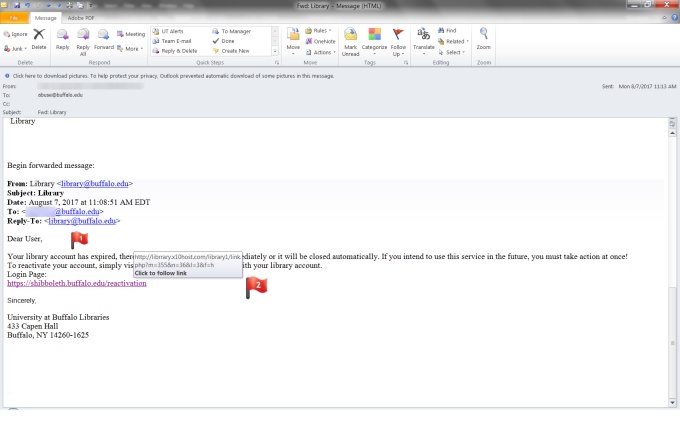Follow the shibboleth.buffalo.edu/reactivation link
The height and width of the screenshot is (425, 680).
coord(77,283)
